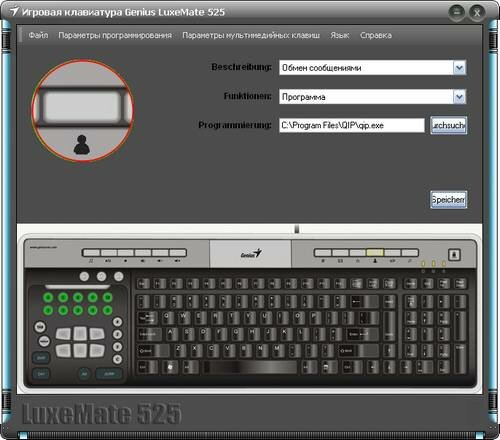Select the square hotkey beside the LED indicators
Viewport: 500px width, 440px height.
(454, 255)
